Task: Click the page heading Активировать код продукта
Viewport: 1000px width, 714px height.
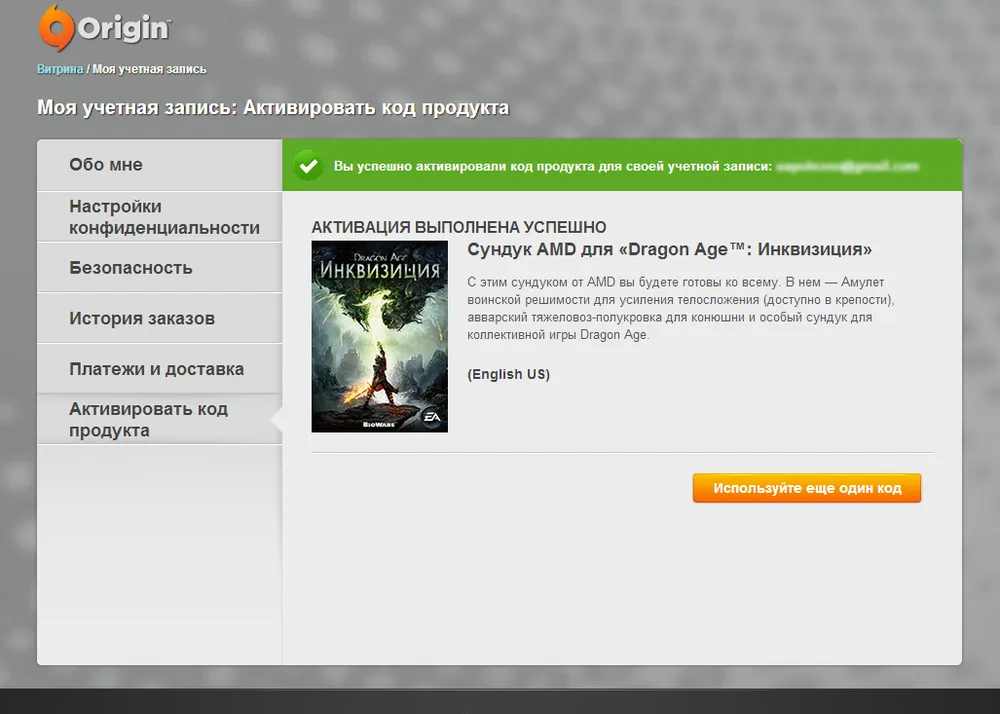Action: (273, 107)
